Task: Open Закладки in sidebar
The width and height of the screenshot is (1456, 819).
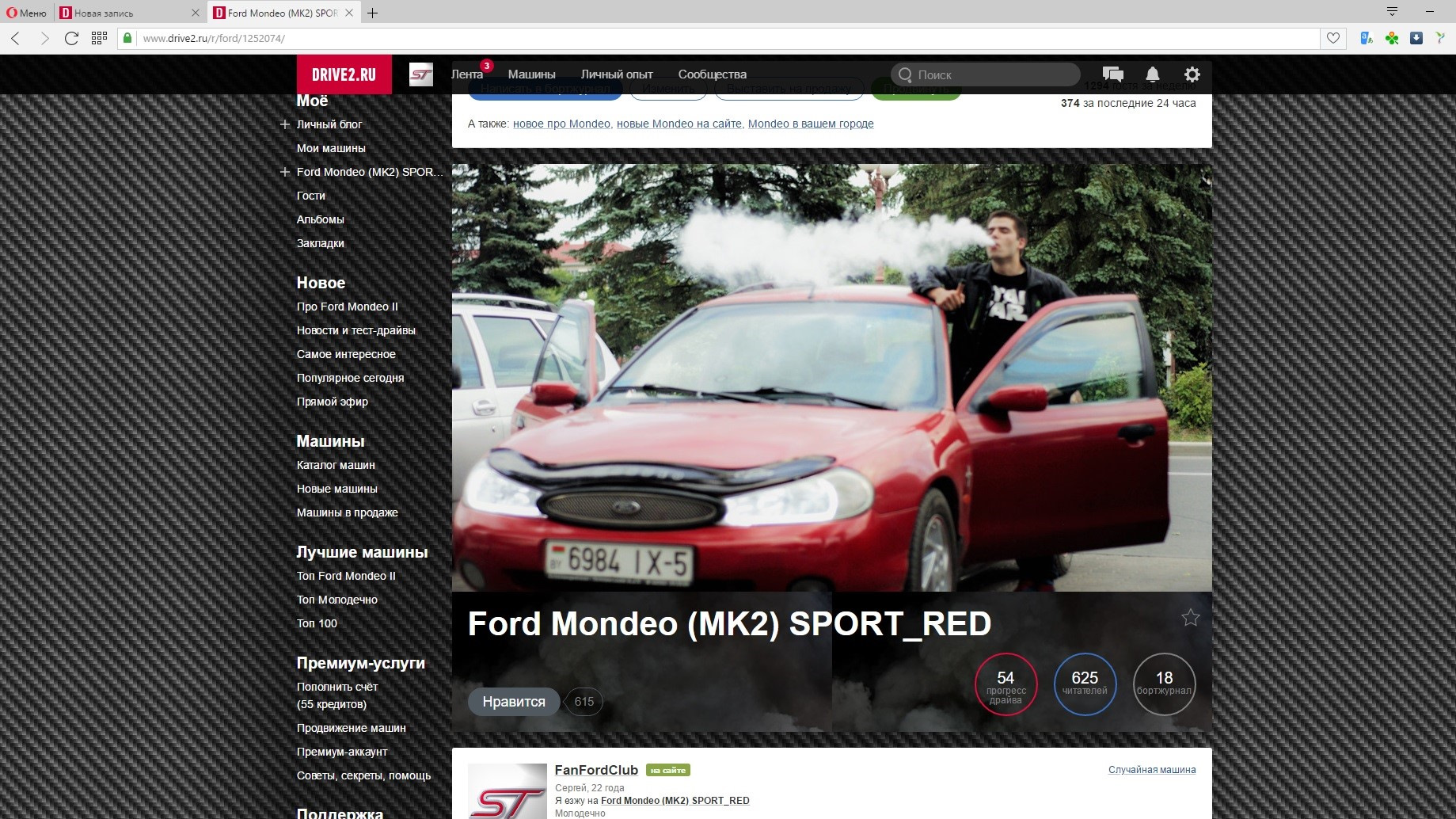Action: [x=321, y=243]
